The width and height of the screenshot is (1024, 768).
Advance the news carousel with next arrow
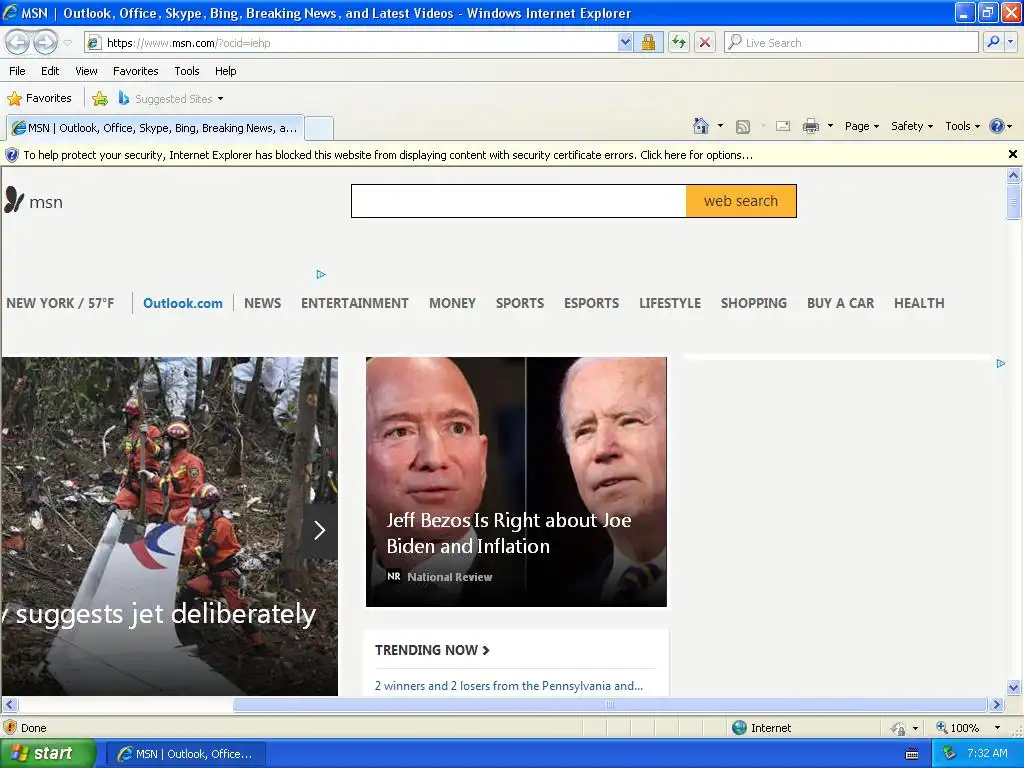(319, 530)
